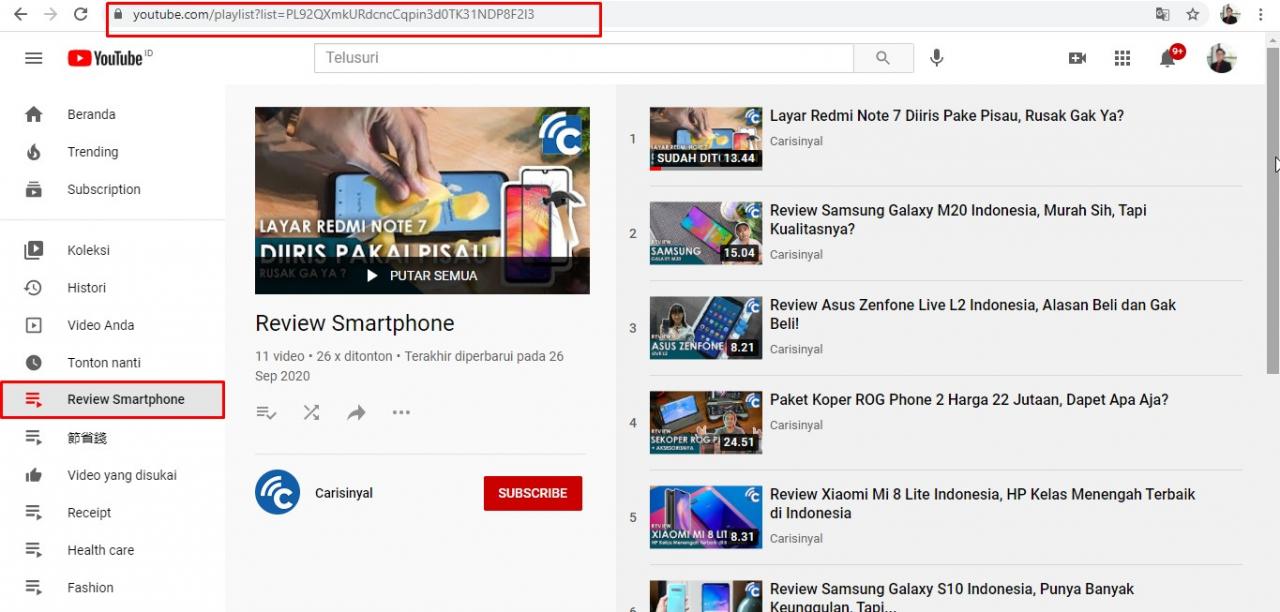Open Video yang disukai in sidebar

pos(112,475)
